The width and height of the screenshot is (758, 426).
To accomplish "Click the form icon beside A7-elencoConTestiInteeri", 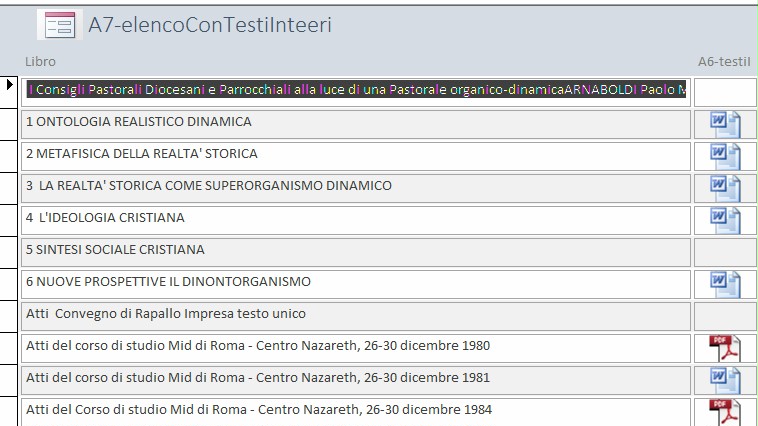I will (x=60, y=25).
